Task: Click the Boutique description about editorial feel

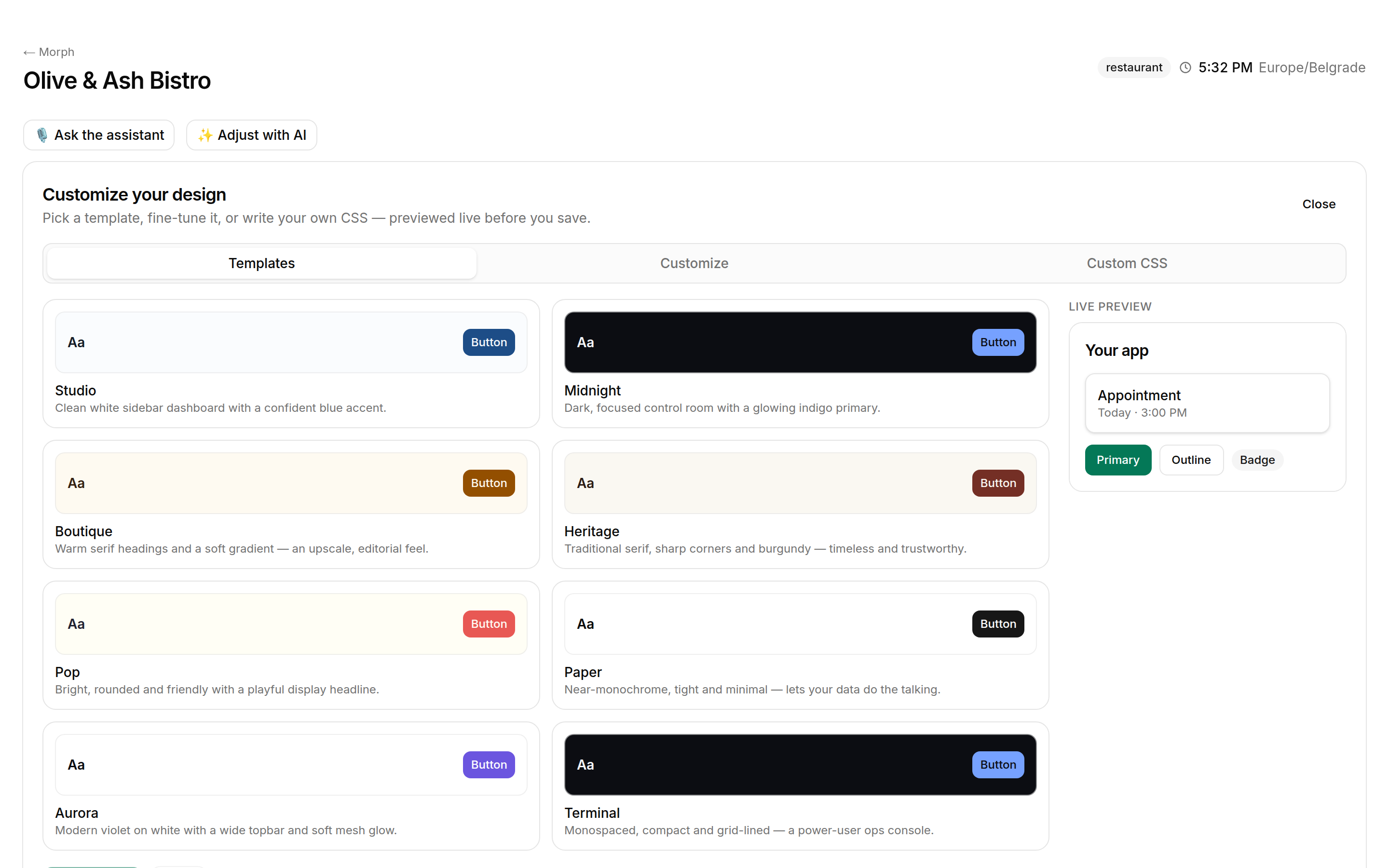Action: coord(242,548)
